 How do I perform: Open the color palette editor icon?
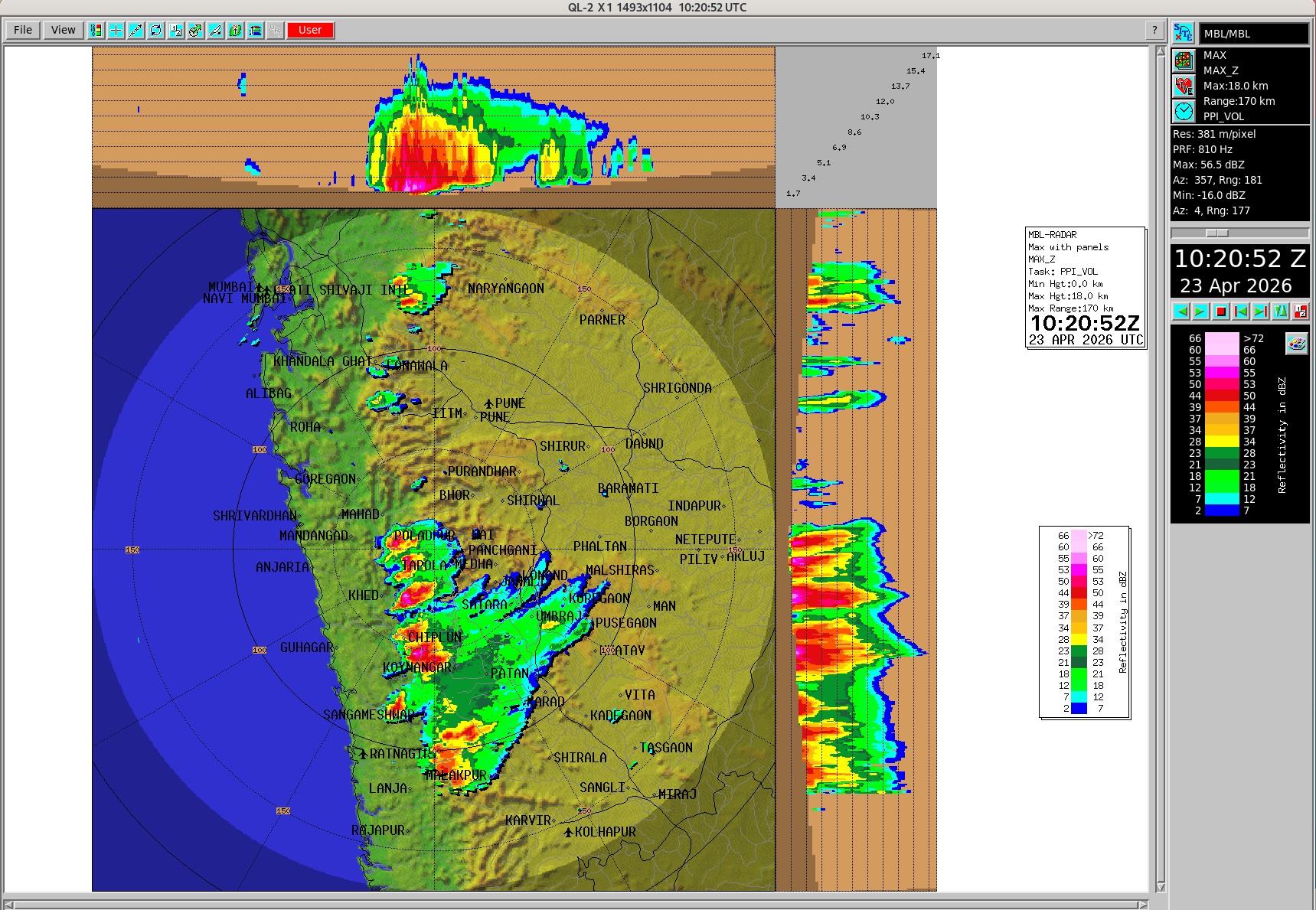(1296, 343)
